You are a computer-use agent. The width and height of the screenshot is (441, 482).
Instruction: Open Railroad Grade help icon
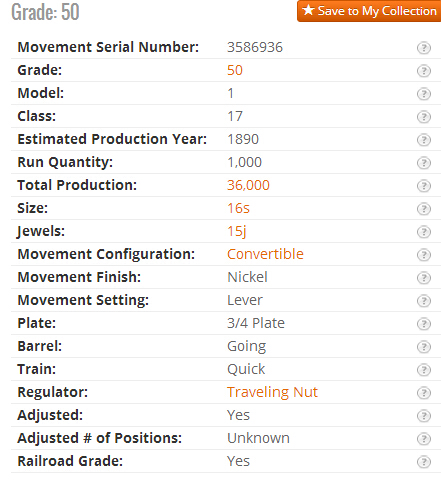pyautogui.click(x=424, y=462)
